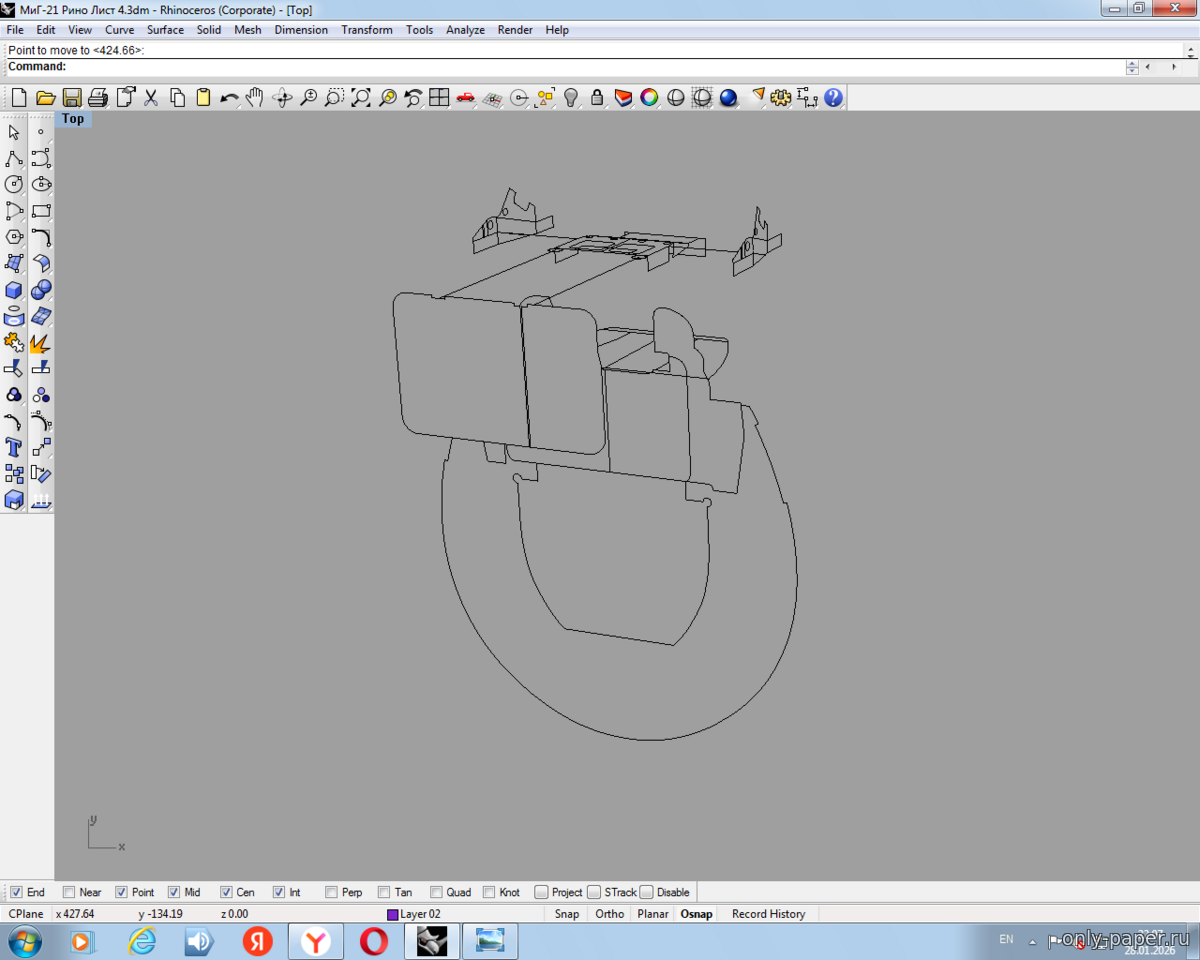Screen dimensions: 1200x960
Task: Open the Top viewport title menu
Action: 73,119
